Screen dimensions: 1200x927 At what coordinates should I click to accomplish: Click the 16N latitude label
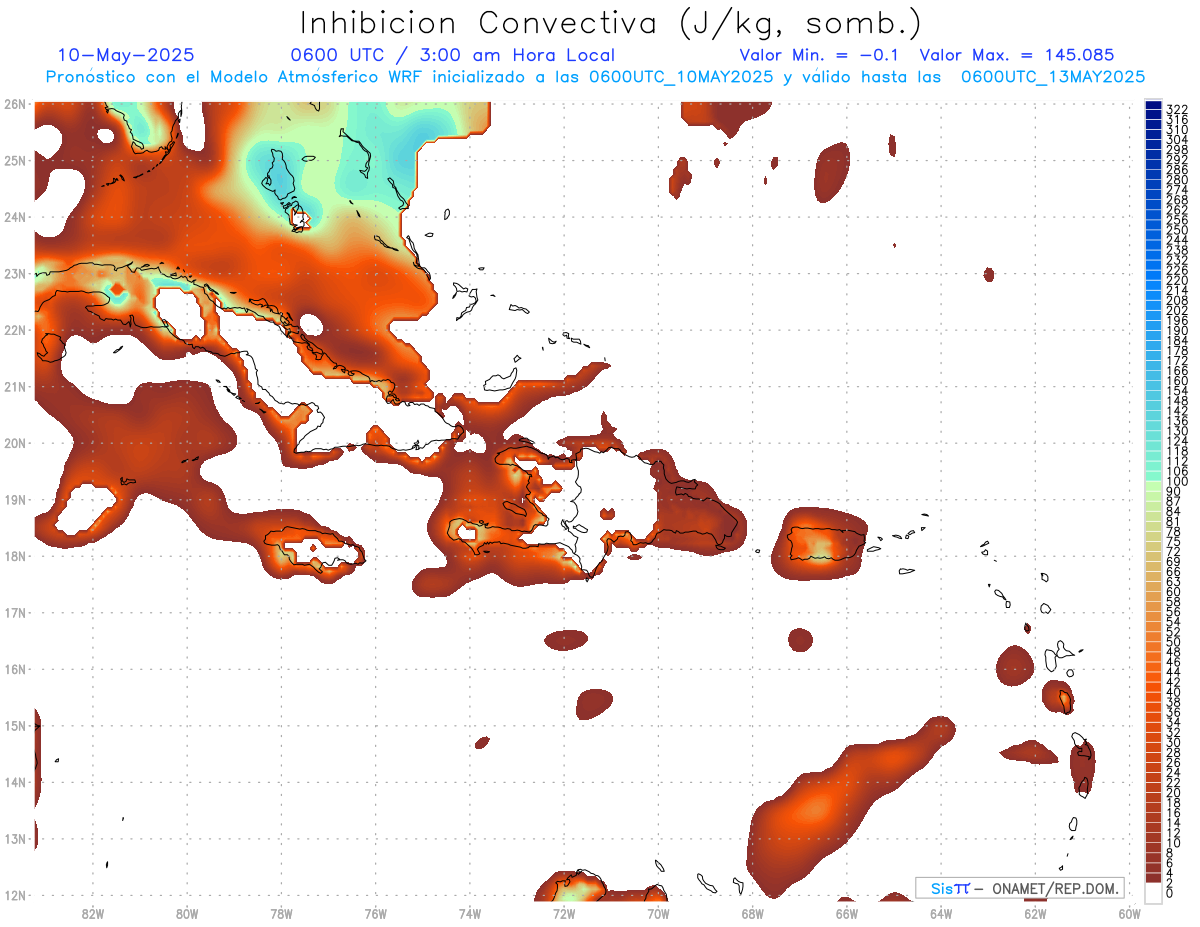15,668
